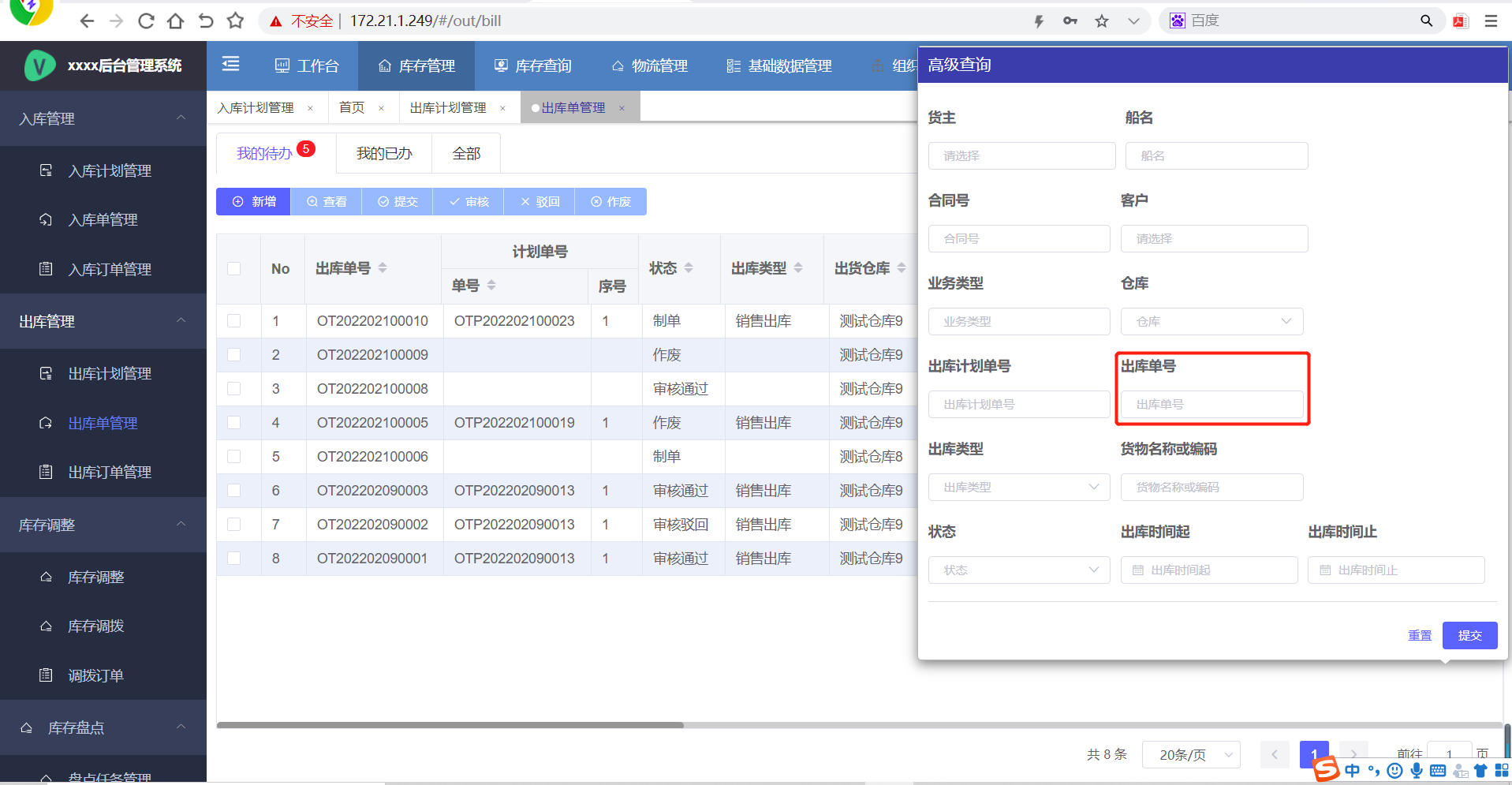Close the 首页 tab
Image resolution: width=1512 pixels, height=785 pixels.
coord(381,108)
